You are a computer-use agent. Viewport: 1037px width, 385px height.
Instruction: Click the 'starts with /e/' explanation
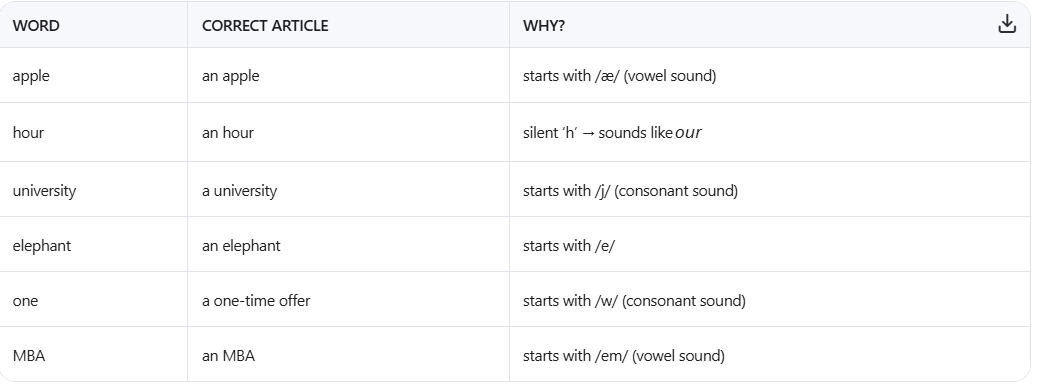click(x=569, y=246)
